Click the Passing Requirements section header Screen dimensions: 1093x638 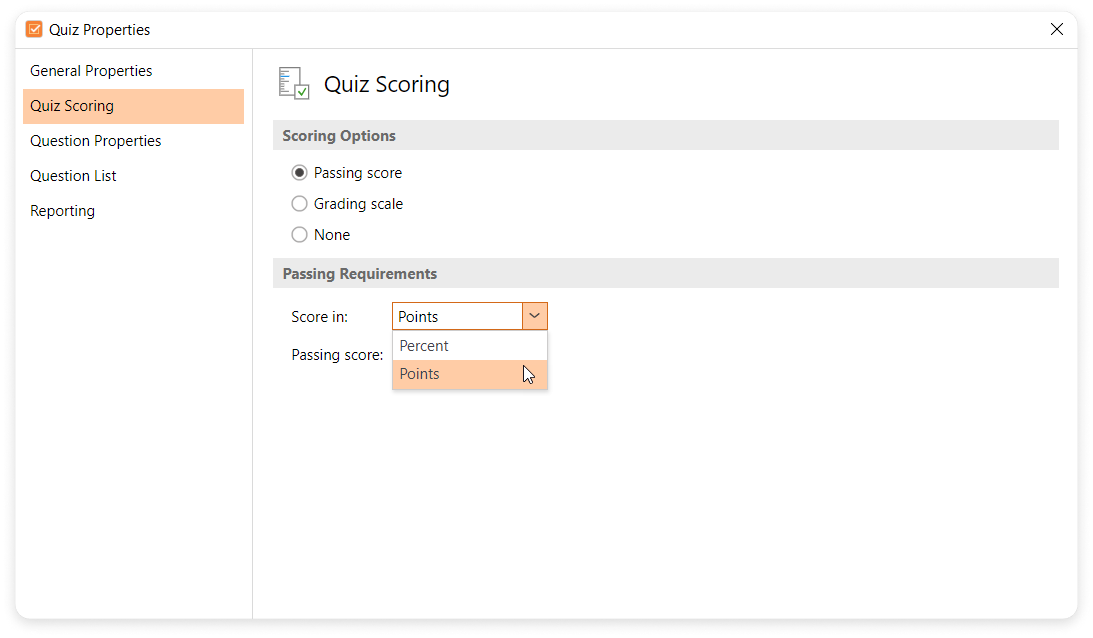[359, 274]
